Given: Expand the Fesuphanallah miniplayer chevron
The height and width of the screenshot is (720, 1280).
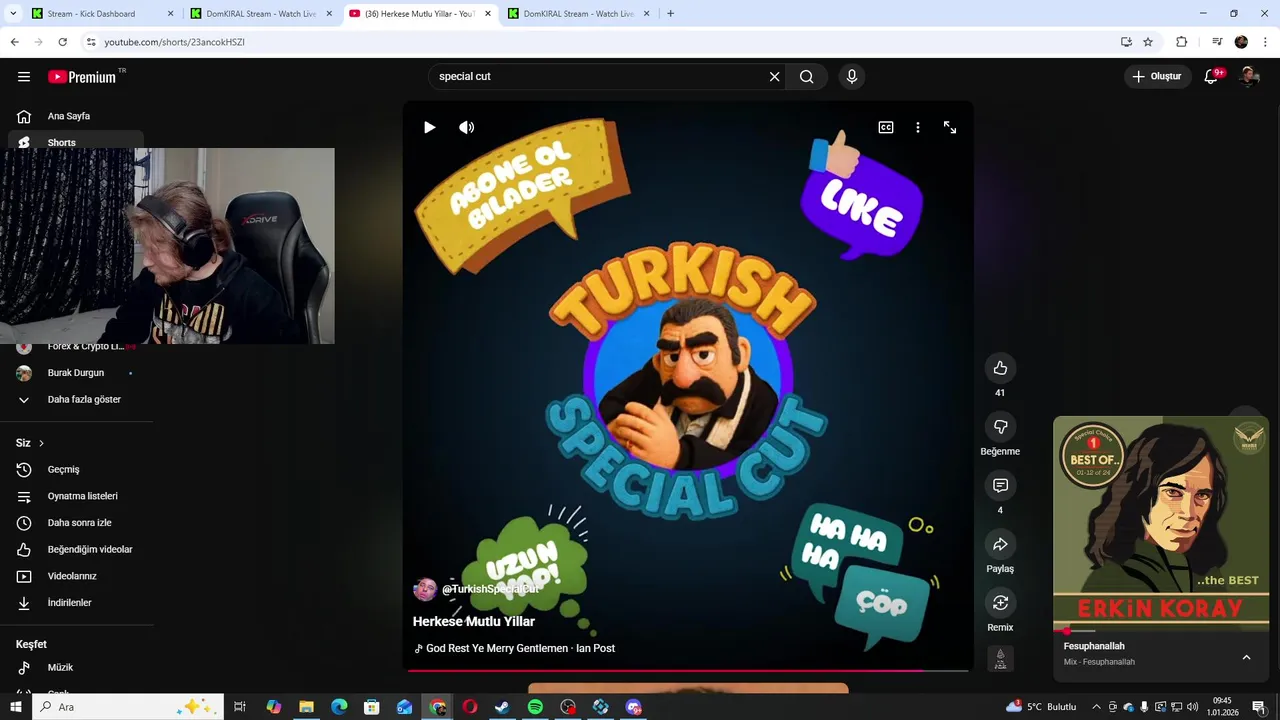Looking at the screenshot, I should coord(1246,657).
